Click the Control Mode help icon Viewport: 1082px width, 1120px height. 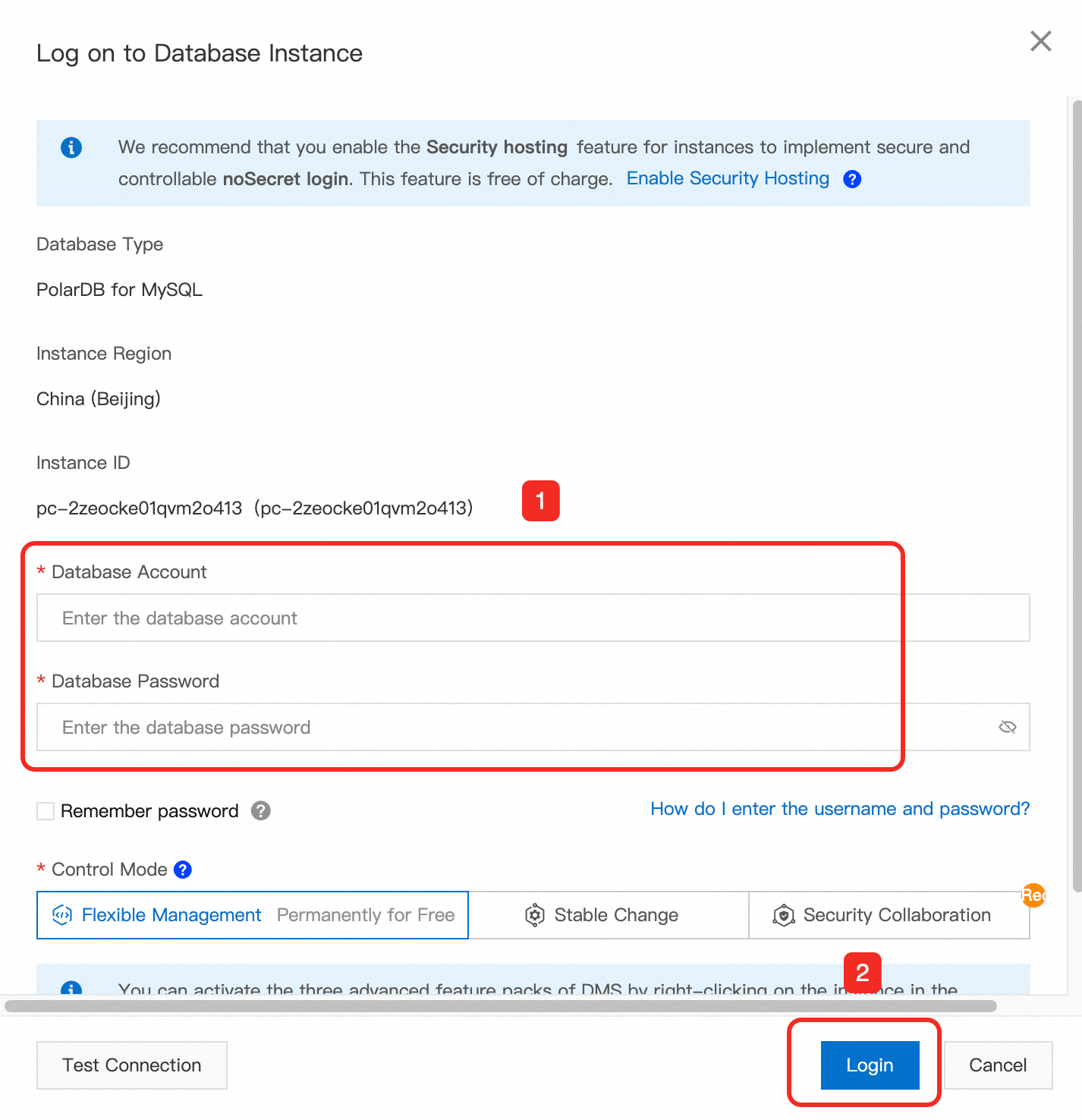pos(183,870)
